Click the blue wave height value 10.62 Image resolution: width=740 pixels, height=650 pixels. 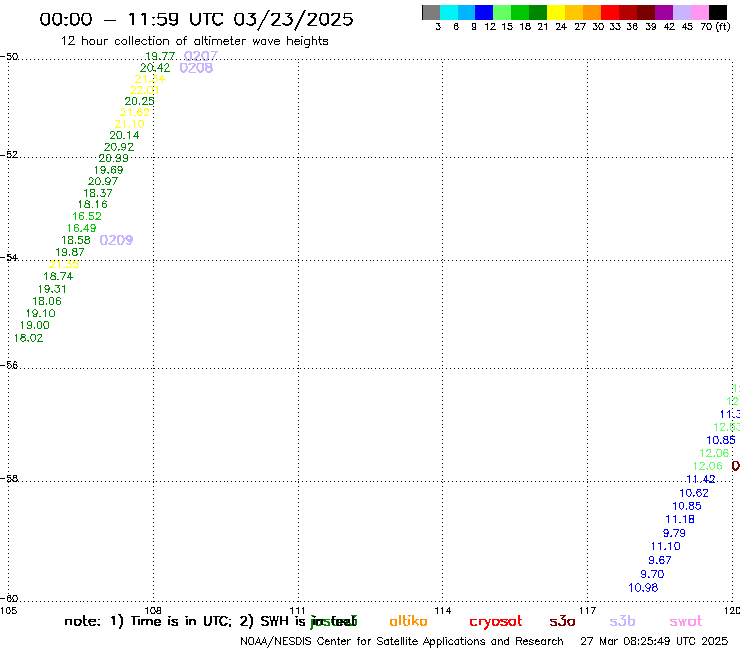(x=694, y=493)
